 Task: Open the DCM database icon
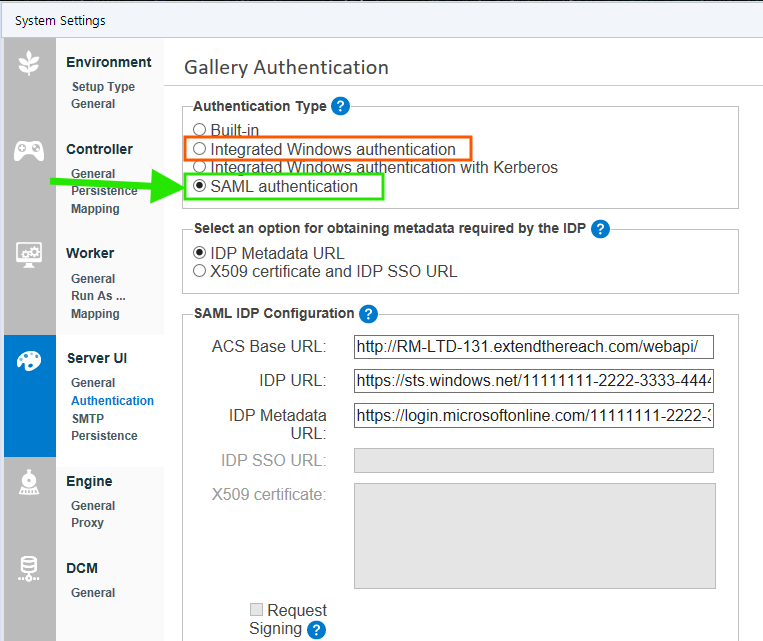click(29, 568)
